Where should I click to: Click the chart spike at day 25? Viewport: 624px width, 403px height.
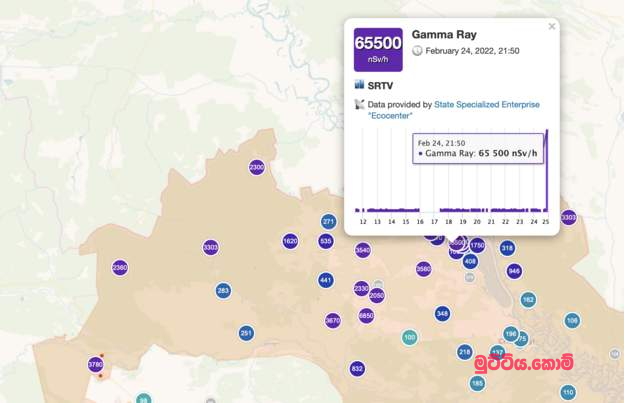[546, 180]
